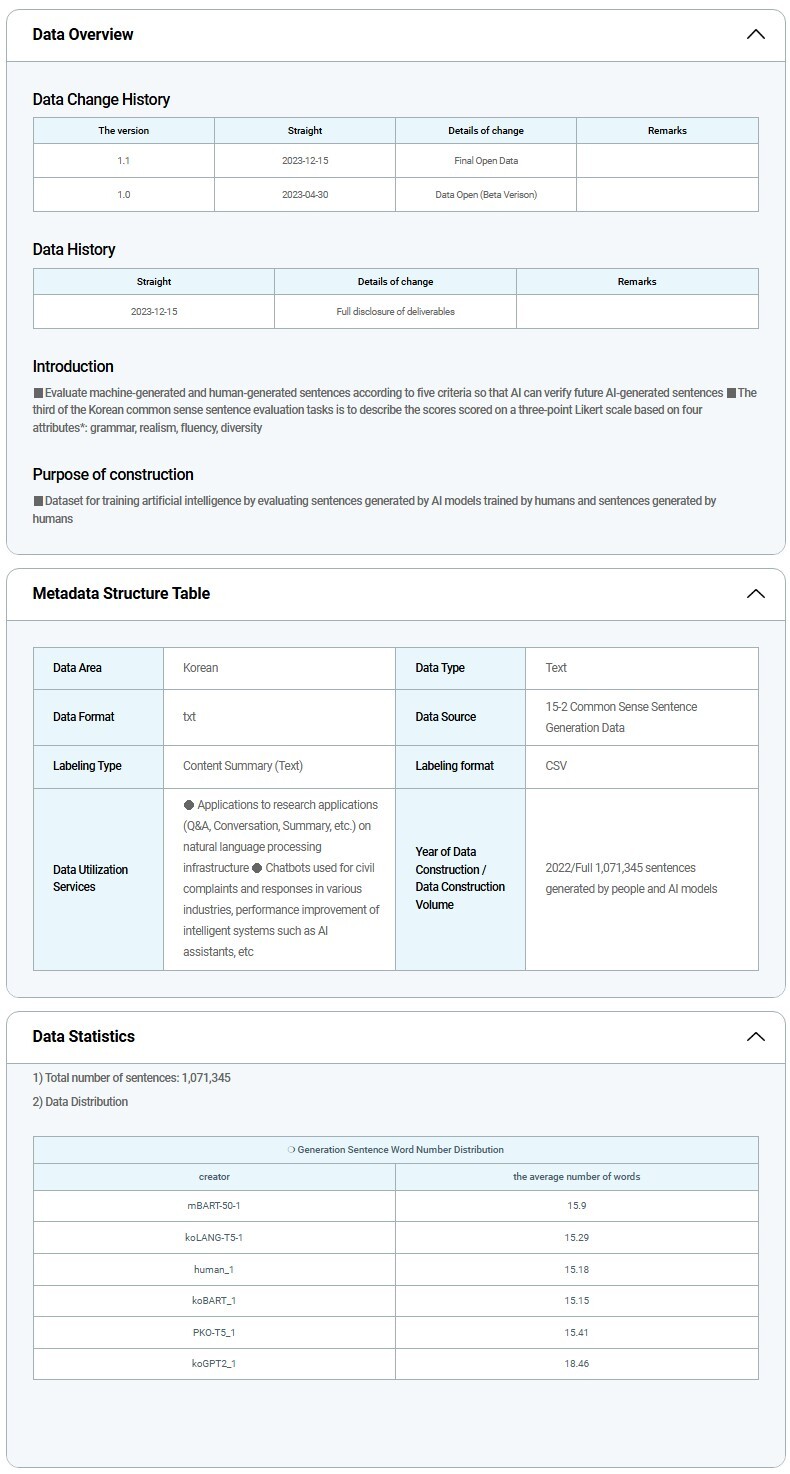Viewport: 790px width, 1474px height.
Task: Collapse the Data Overview section chevron
Action: 755,35
